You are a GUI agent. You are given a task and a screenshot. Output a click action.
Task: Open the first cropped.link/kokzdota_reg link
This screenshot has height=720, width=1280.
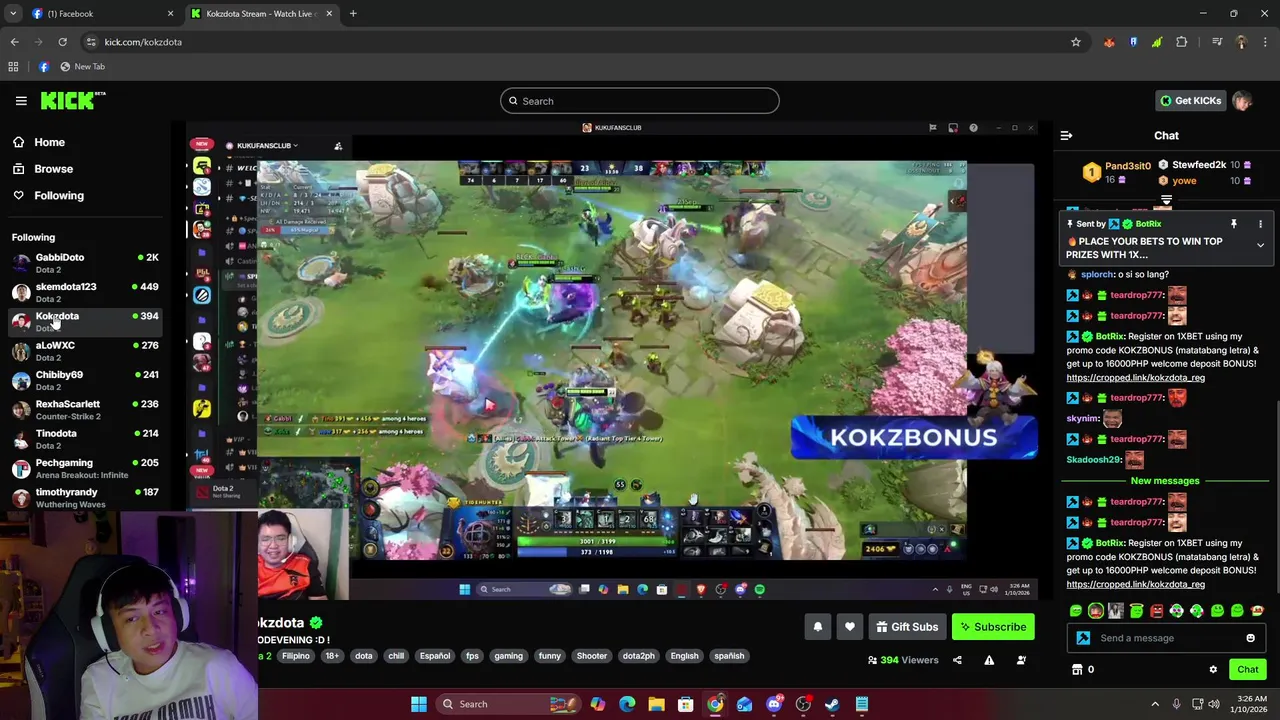tap(1135, 378)
